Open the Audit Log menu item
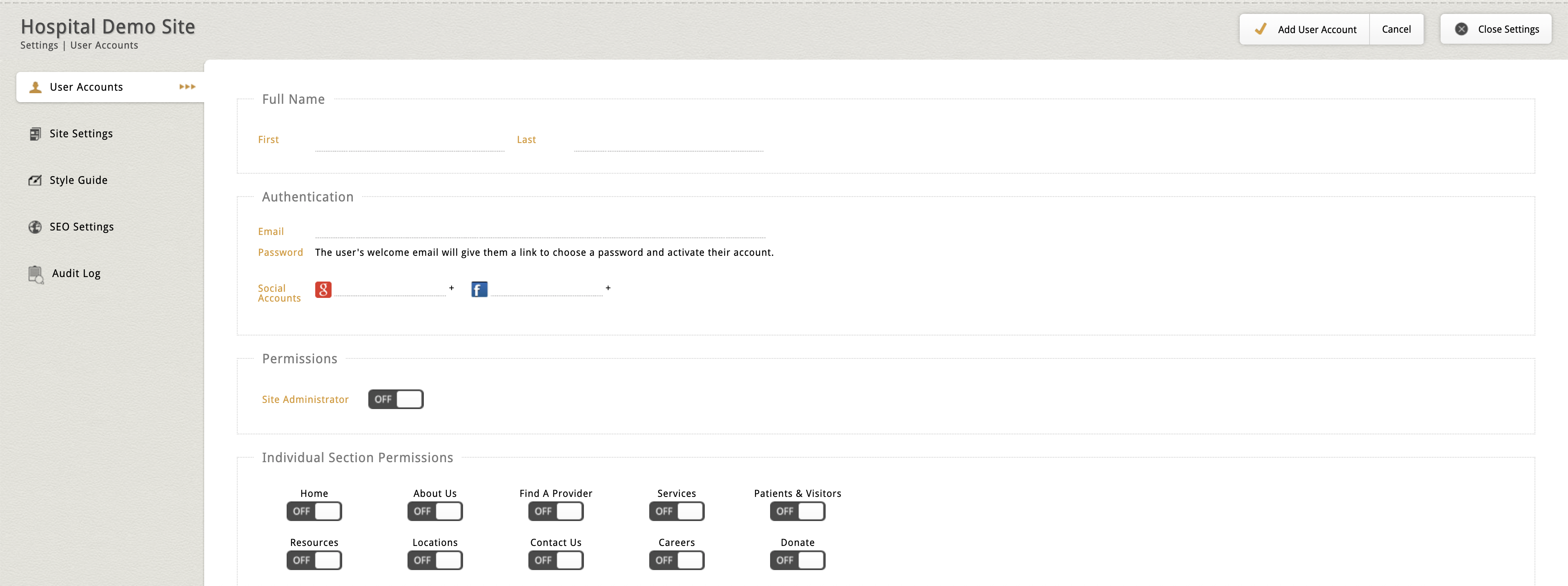Image resolution: width=1568 pixels, height=586 pixels. pyautogui.click(x=76, y=273)
